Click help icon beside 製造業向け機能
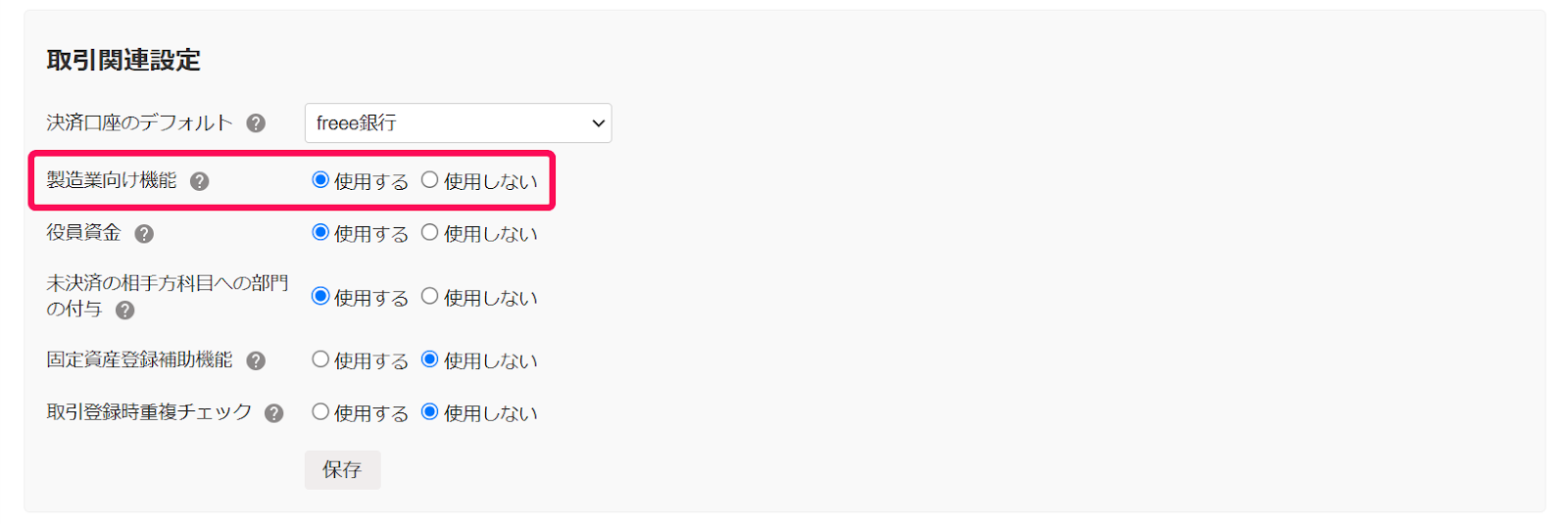The height and width of the screenshot is (524, 1568). (x=200, y=181)
